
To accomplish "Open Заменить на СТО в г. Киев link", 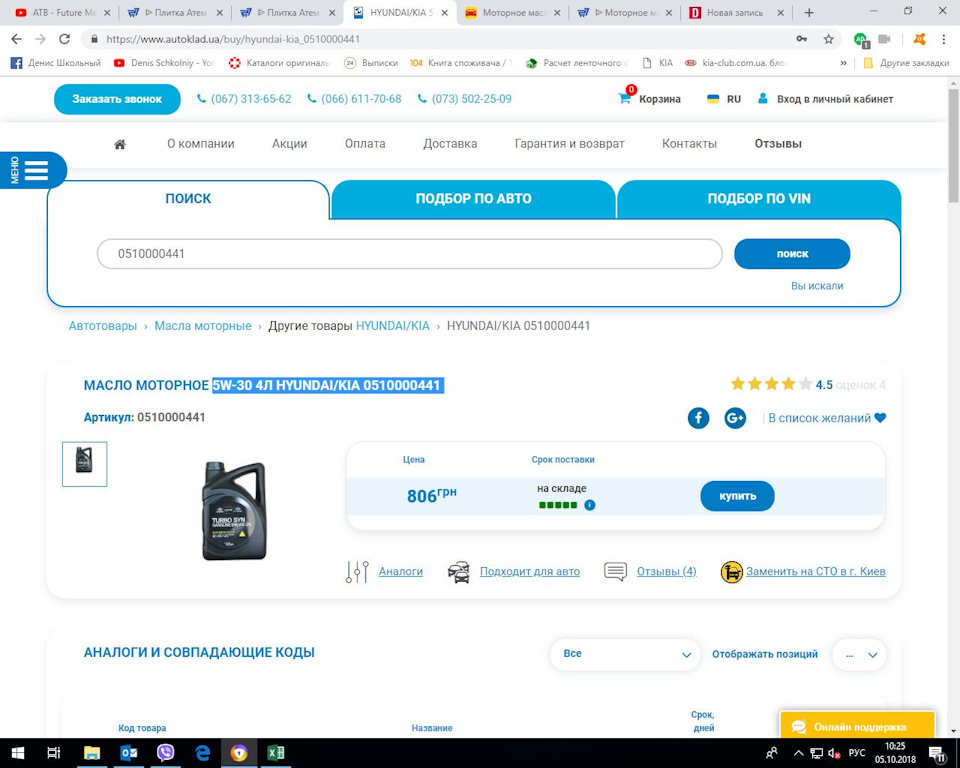I will point(816,571).
